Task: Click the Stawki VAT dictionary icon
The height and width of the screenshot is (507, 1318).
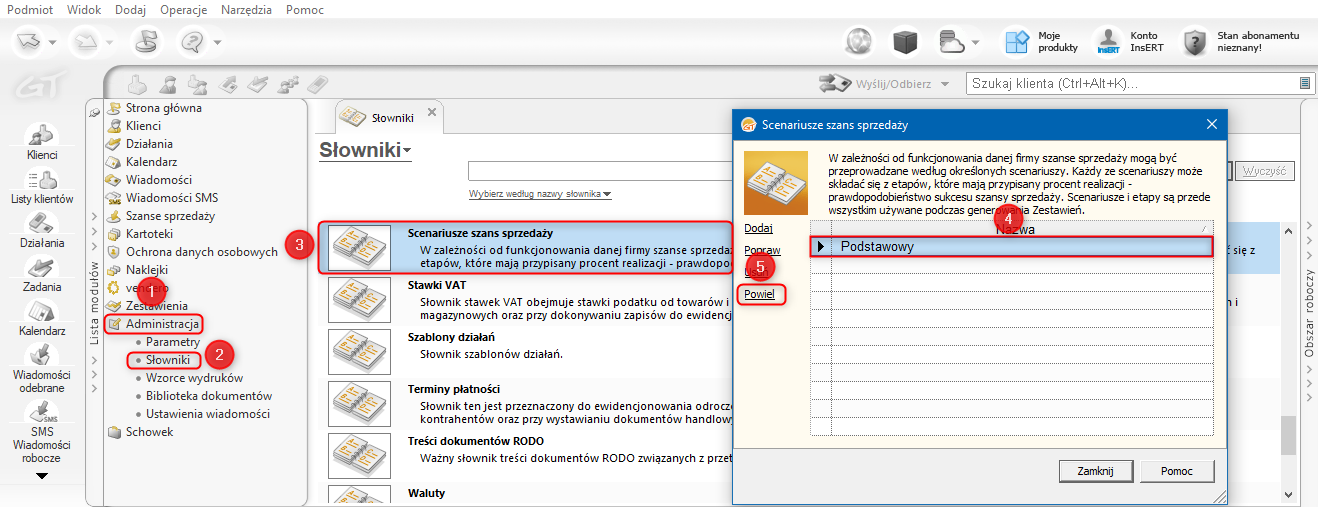Action: pos(359,299)
